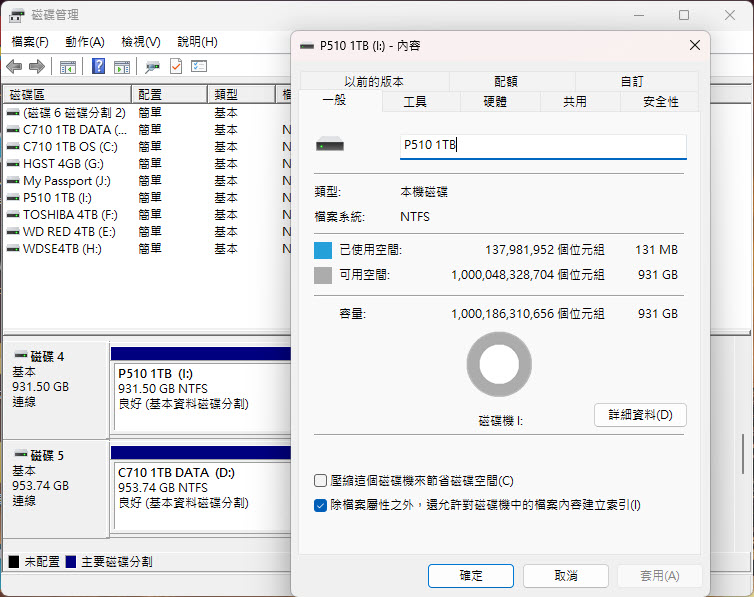This screenshot has height=597, width=754.
Task: Select the P510 1TB (I:) partition box in 磁碟 4
Action: coord(202,397)
